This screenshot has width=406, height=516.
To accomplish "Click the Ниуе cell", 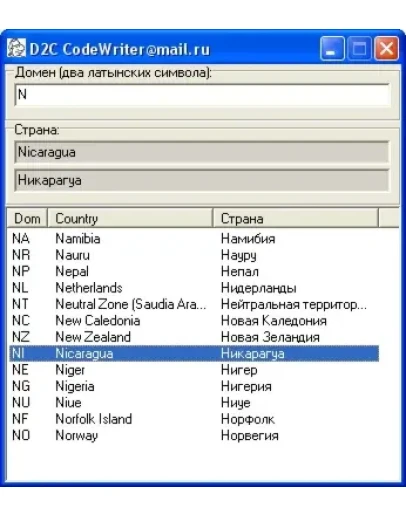I will (235, 403).
